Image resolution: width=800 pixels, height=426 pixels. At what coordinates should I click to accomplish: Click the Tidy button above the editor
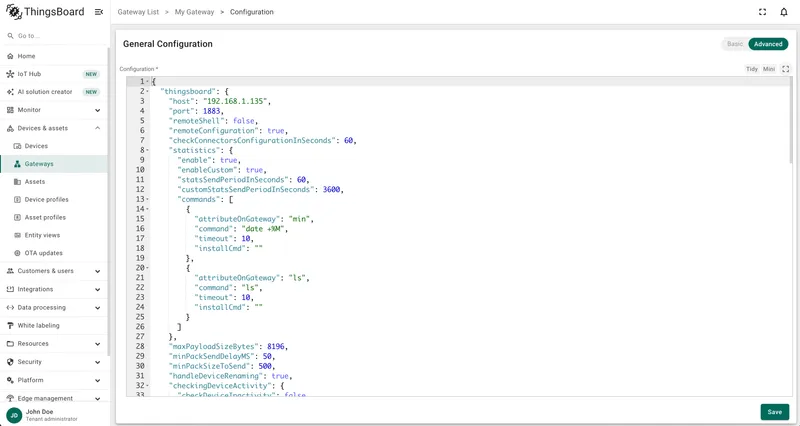[x=752, y=69]
